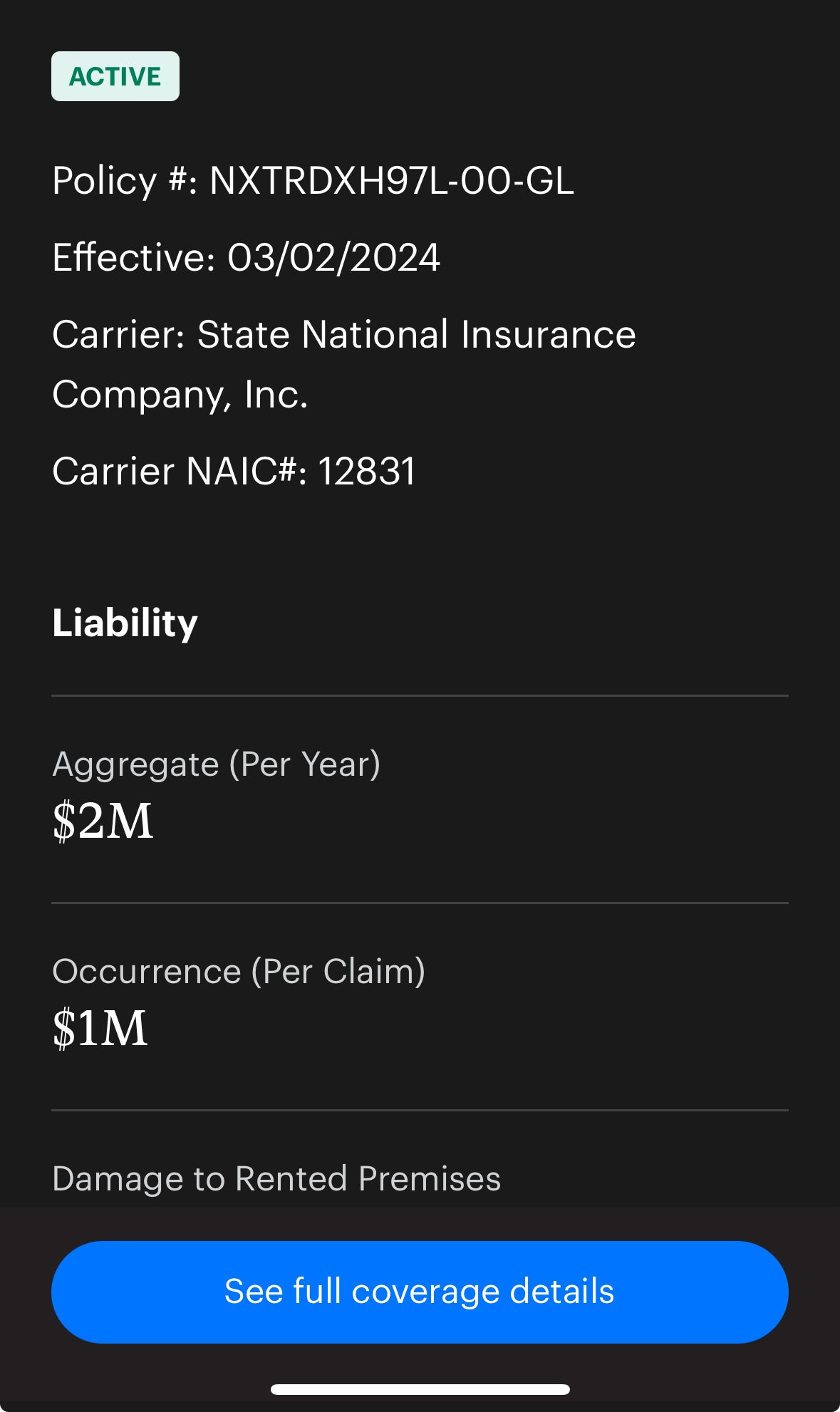Image resolution: width=840 pixels, height=1412 pixels.
Task: Click the "Occurrence (Per Claim)" label
Action: coord(239,972)
